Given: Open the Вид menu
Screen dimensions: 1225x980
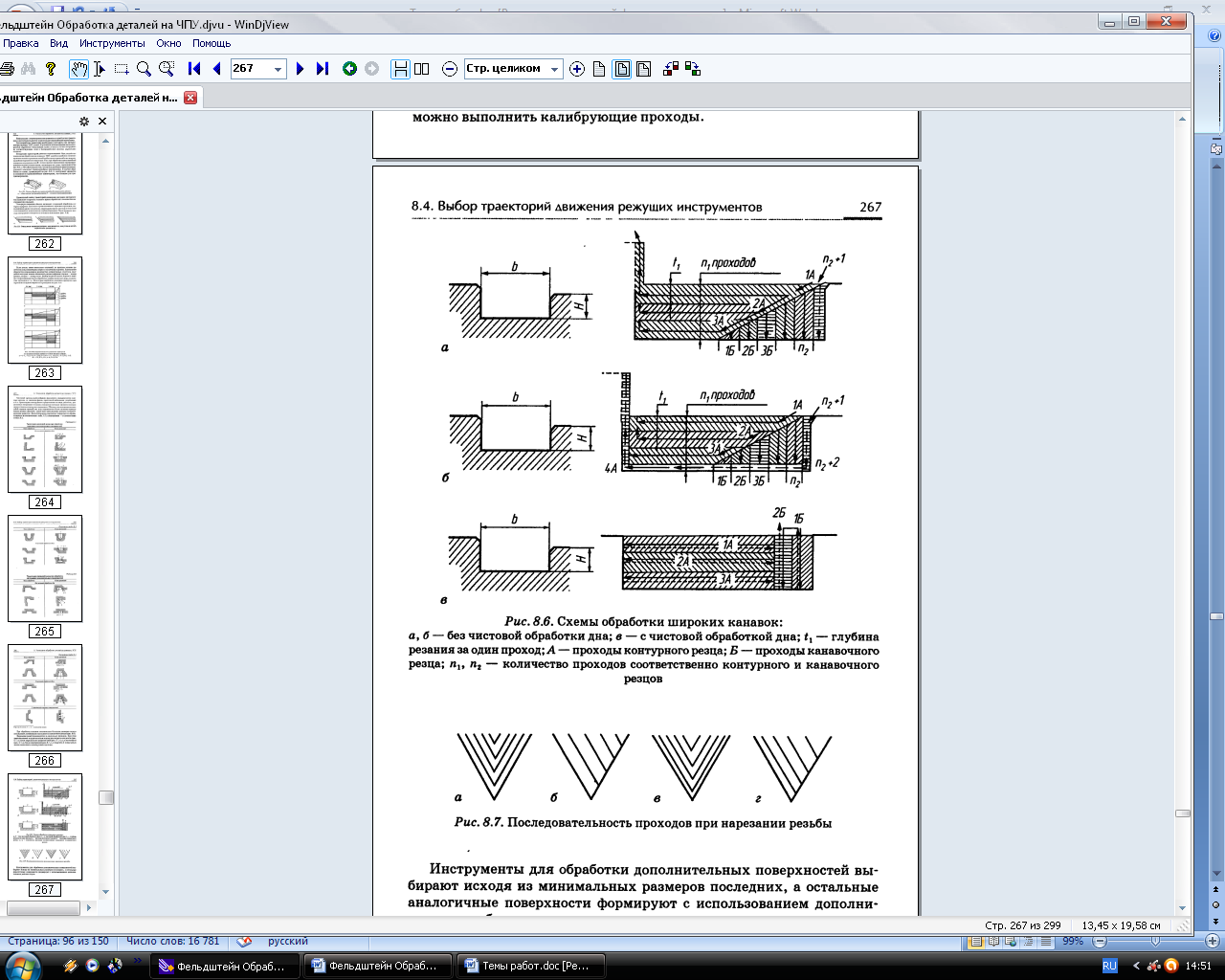Looking at the screenshot, I should [59, 43].
